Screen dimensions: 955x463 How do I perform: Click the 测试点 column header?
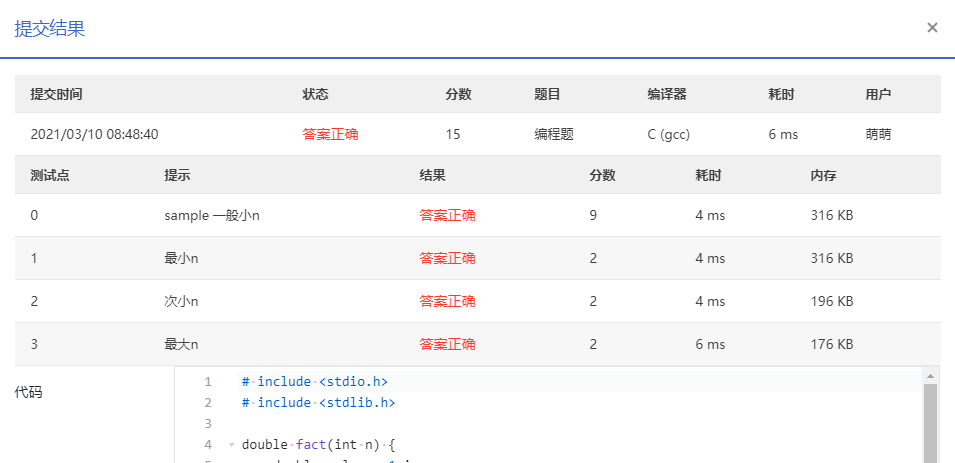tap(50, 175)
